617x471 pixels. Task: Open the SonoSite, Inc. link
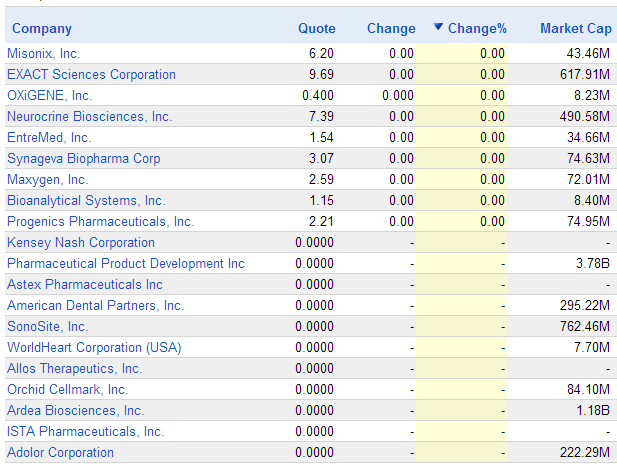(x=48, y=327)
